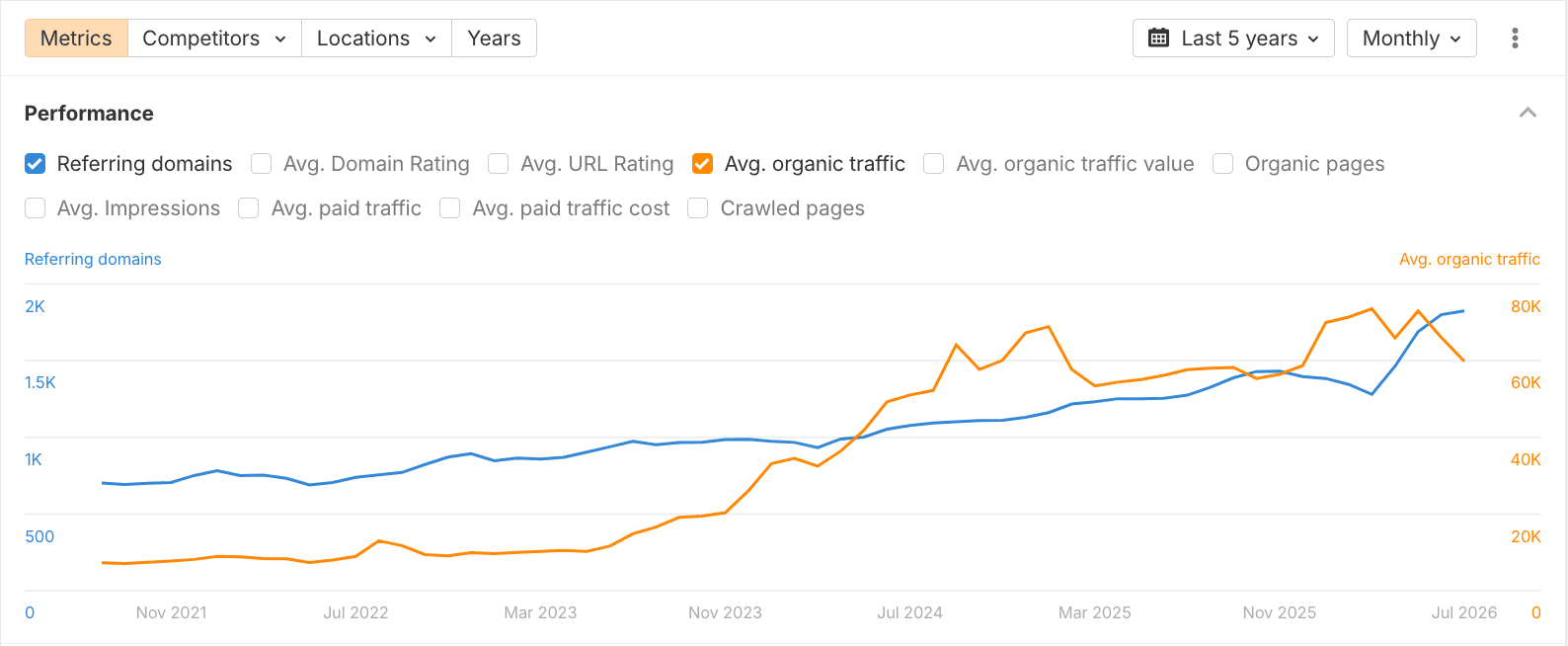The width and height of the screenshot is (1568, 646).
Task: Switch to the Metrics tab
Action: click(x=76, y=39)
